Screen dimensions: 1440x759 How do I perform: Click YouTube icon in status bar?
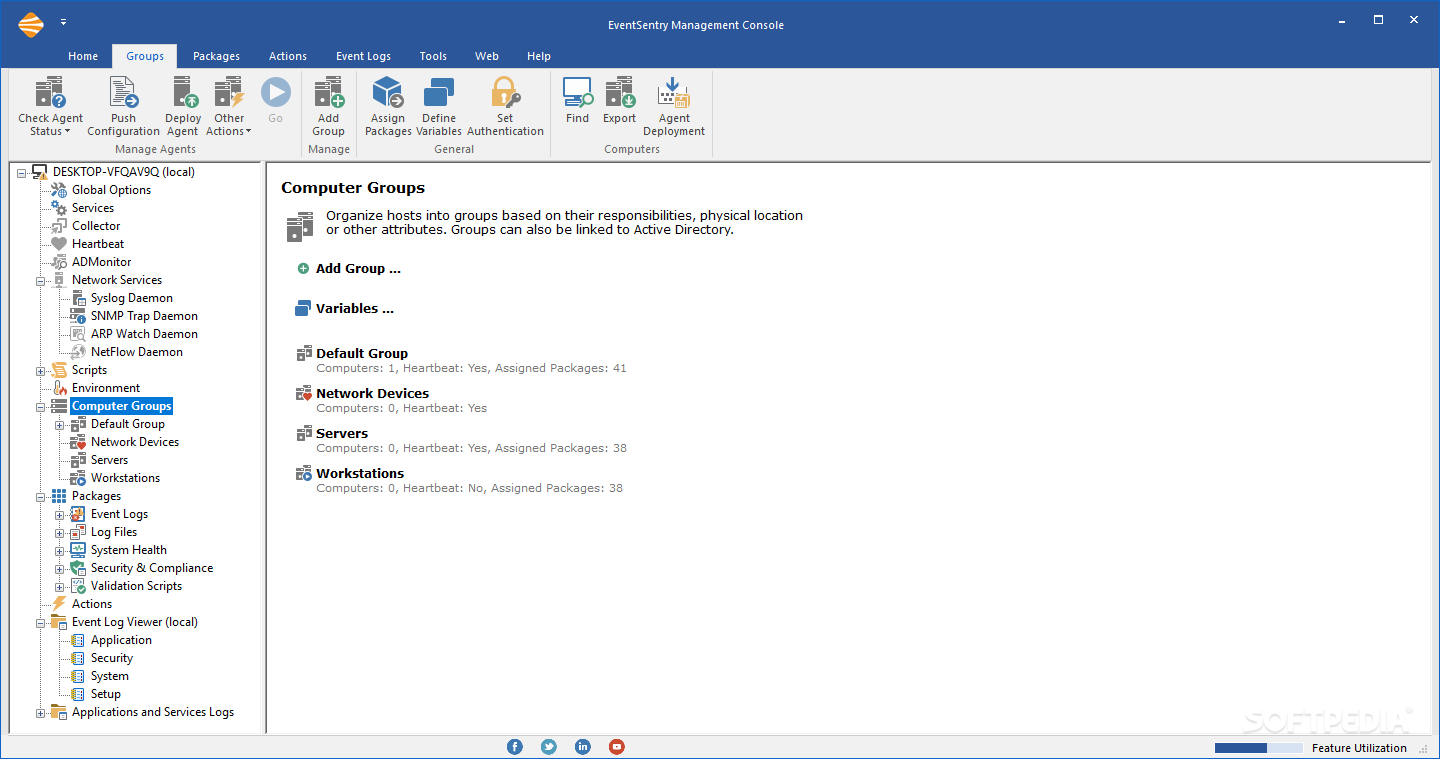pyautogui.click(x=617, y=747)
